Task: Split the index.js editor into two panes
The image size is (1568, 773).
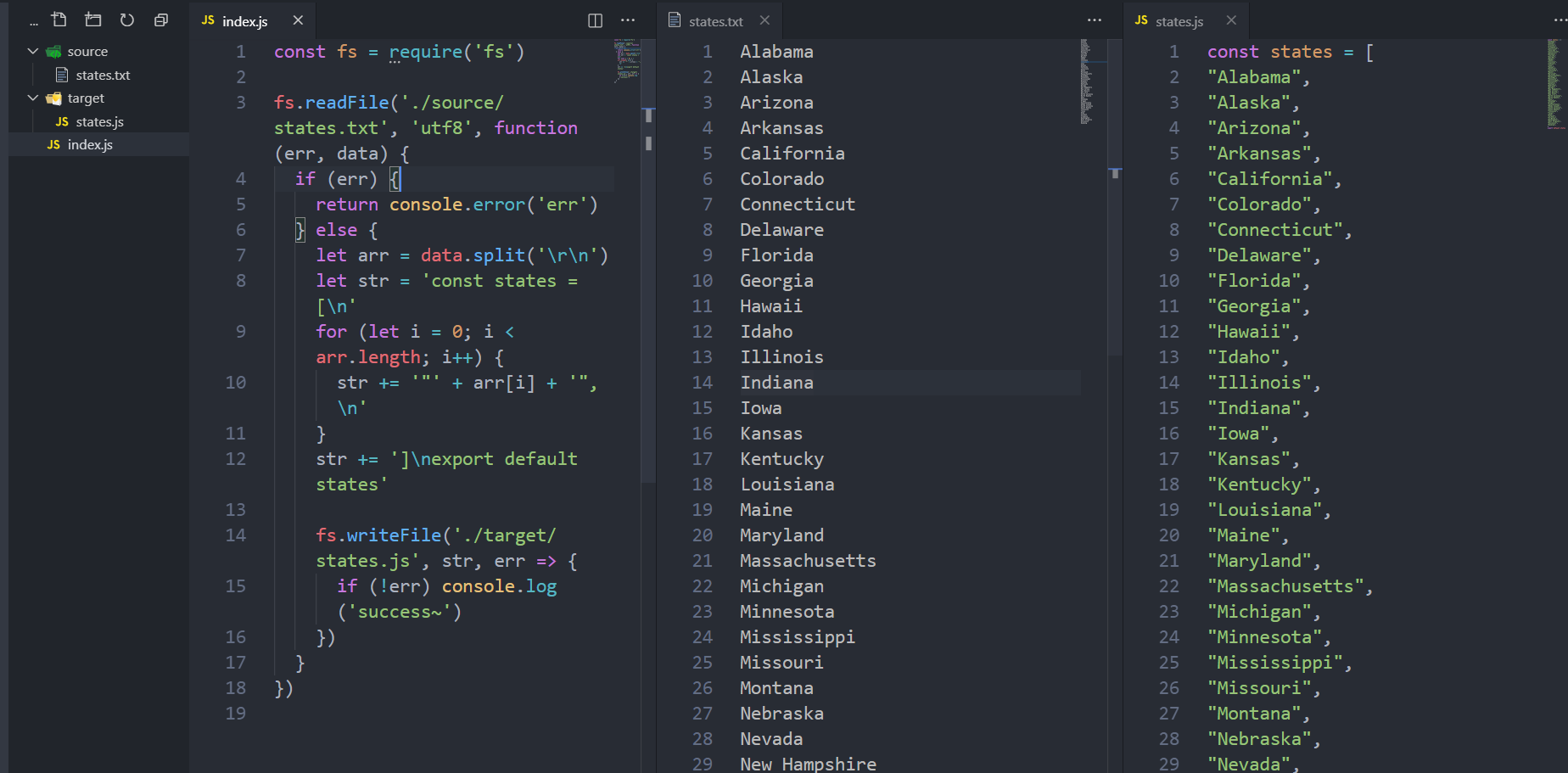Action: point(594,20)
